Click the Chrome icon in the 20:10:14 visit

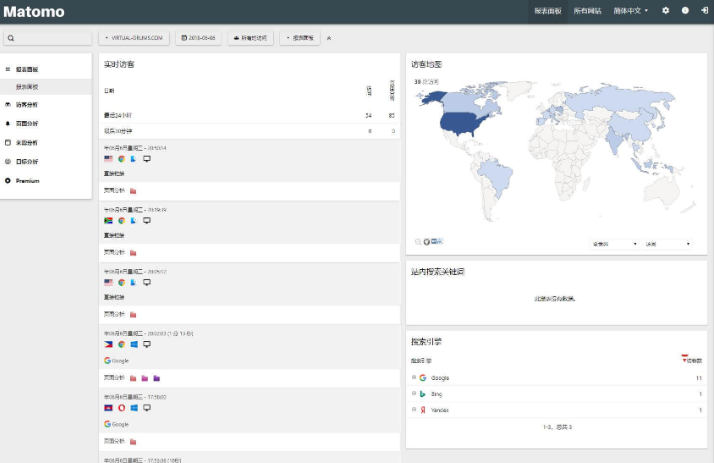click(122, 159)
